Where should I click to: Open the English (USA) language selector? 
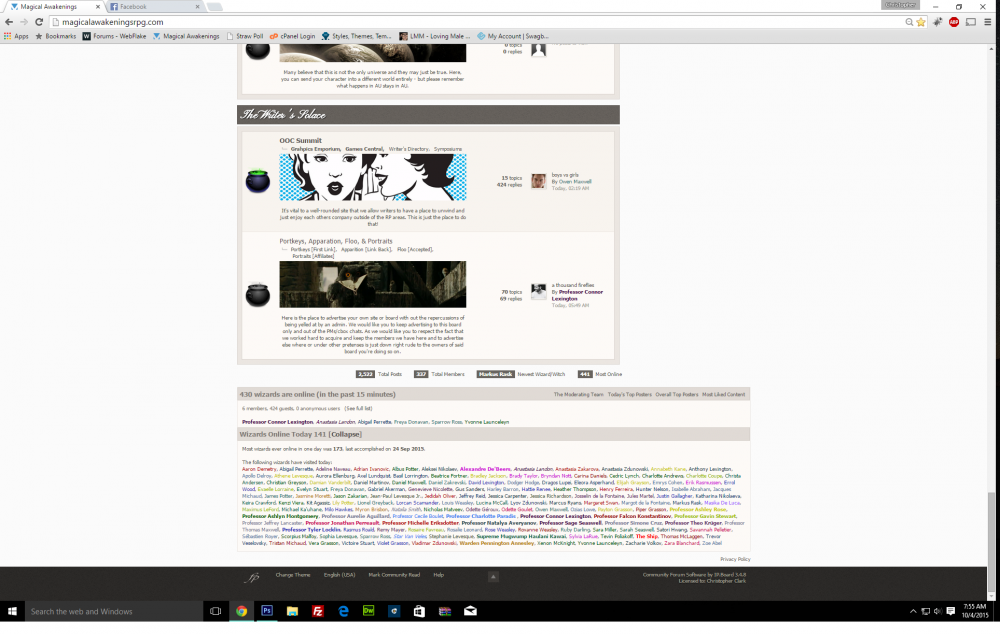click(x=339, y=575)
